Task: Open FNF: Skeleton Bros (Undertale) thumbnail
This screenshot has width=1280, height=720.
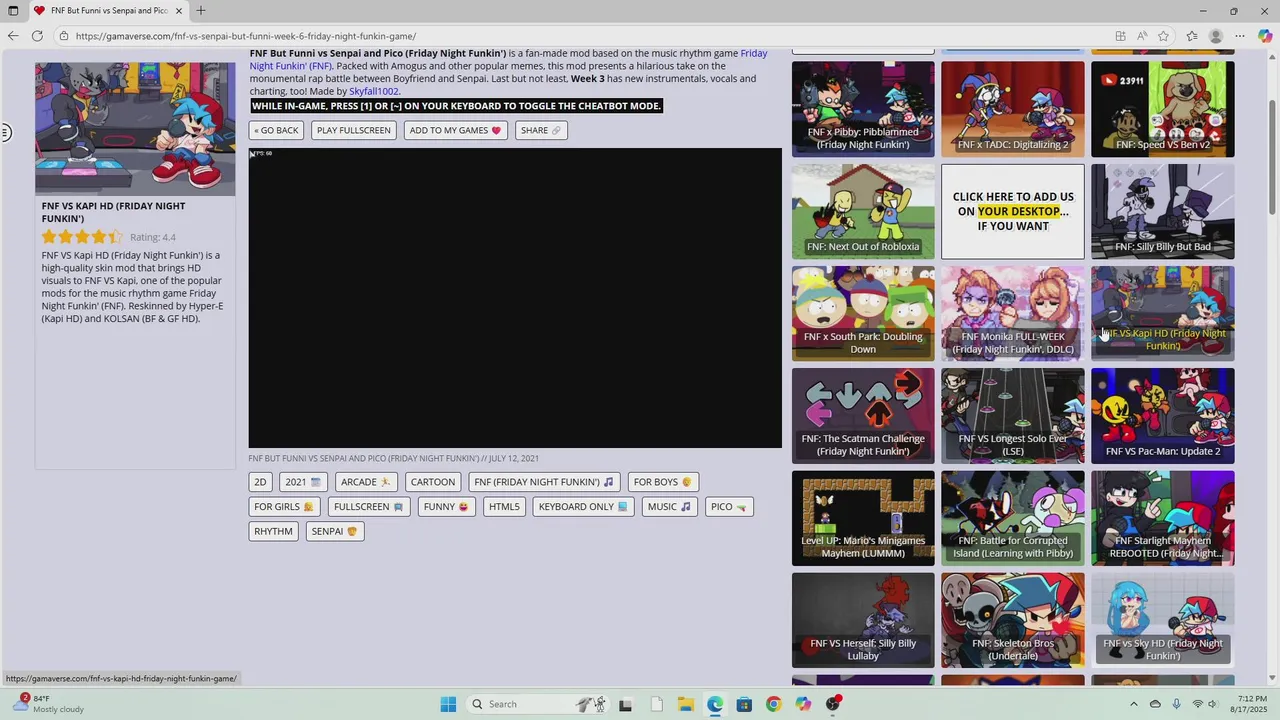Action: point(1013,620)
